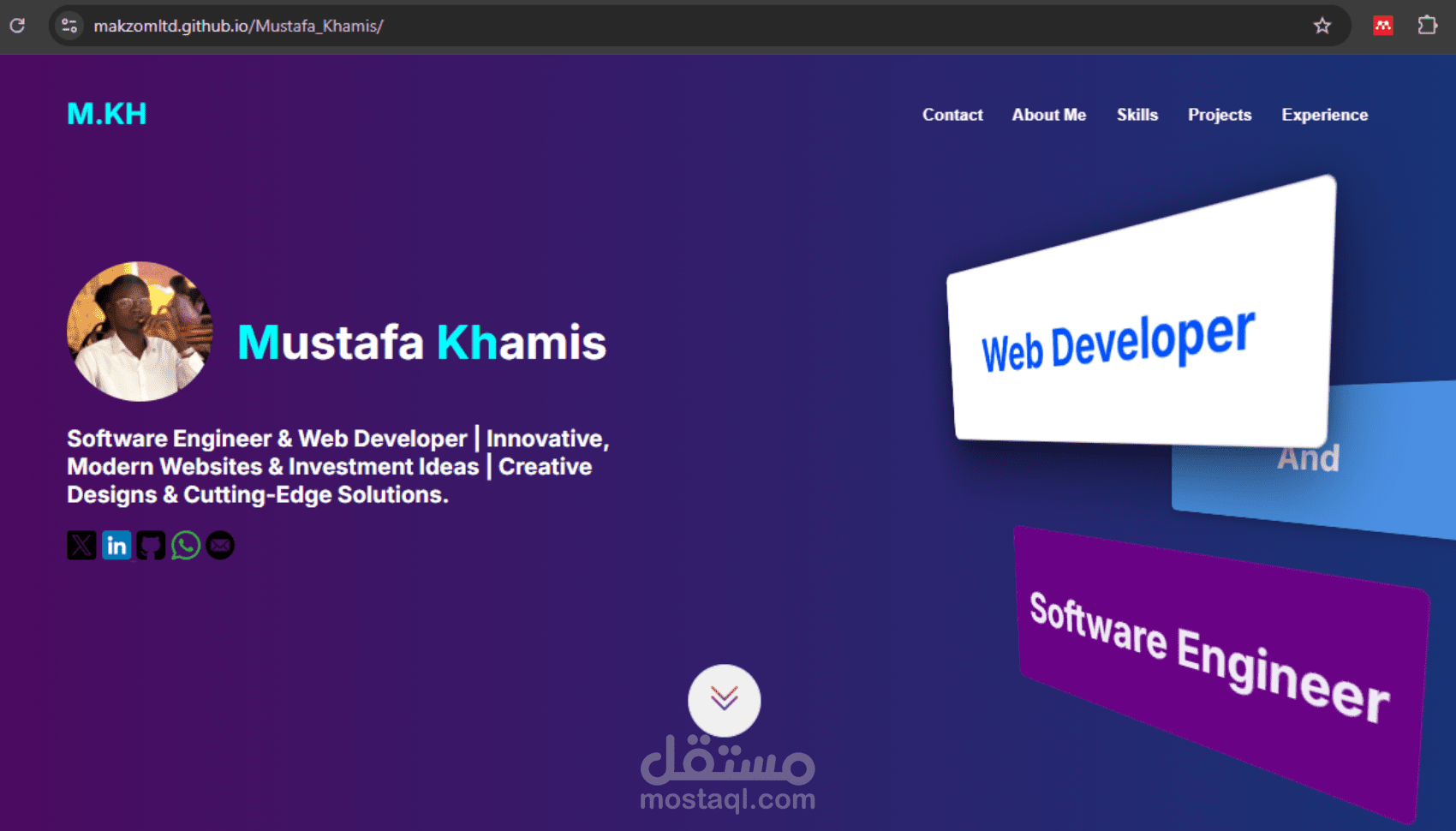
Task: Open the browser extensions puzzle icon
Action: tap(1429, 26)
